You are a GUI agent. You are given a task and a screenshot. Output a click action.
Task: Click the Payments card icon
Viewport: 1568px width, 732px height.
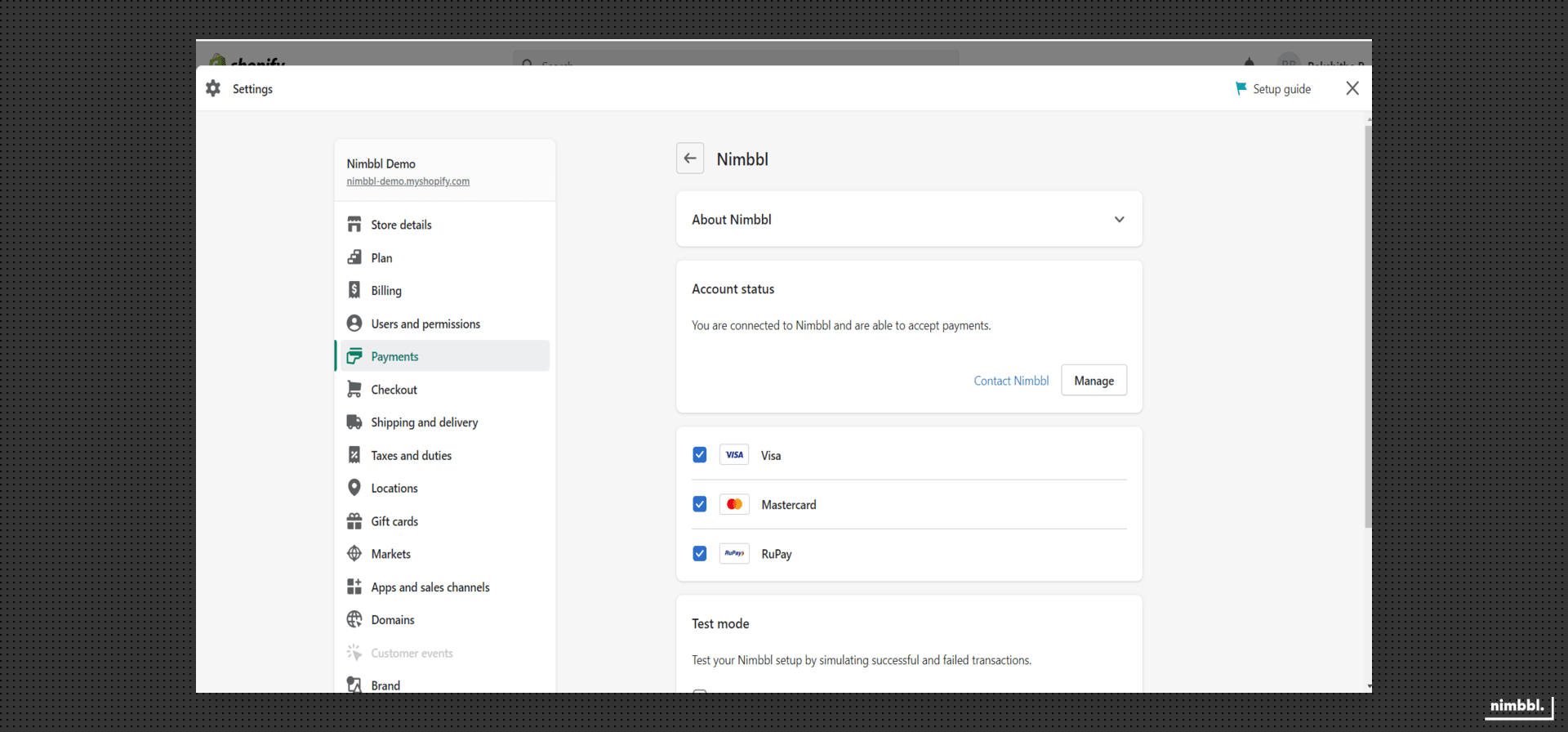pyautogui.click(x=354, y=356)
